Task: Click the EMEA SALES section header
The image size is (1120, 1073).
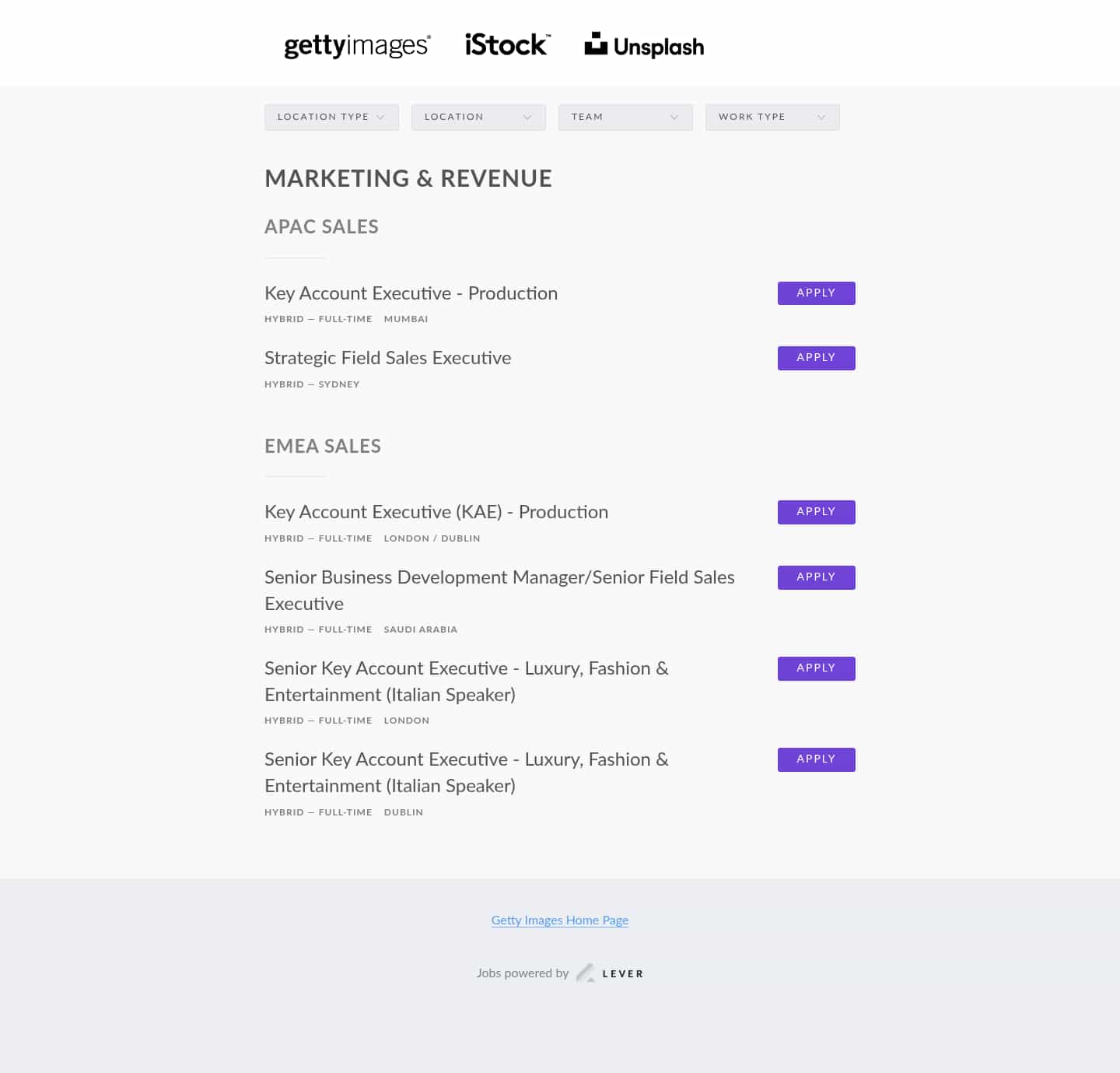Action: point(322,447)
